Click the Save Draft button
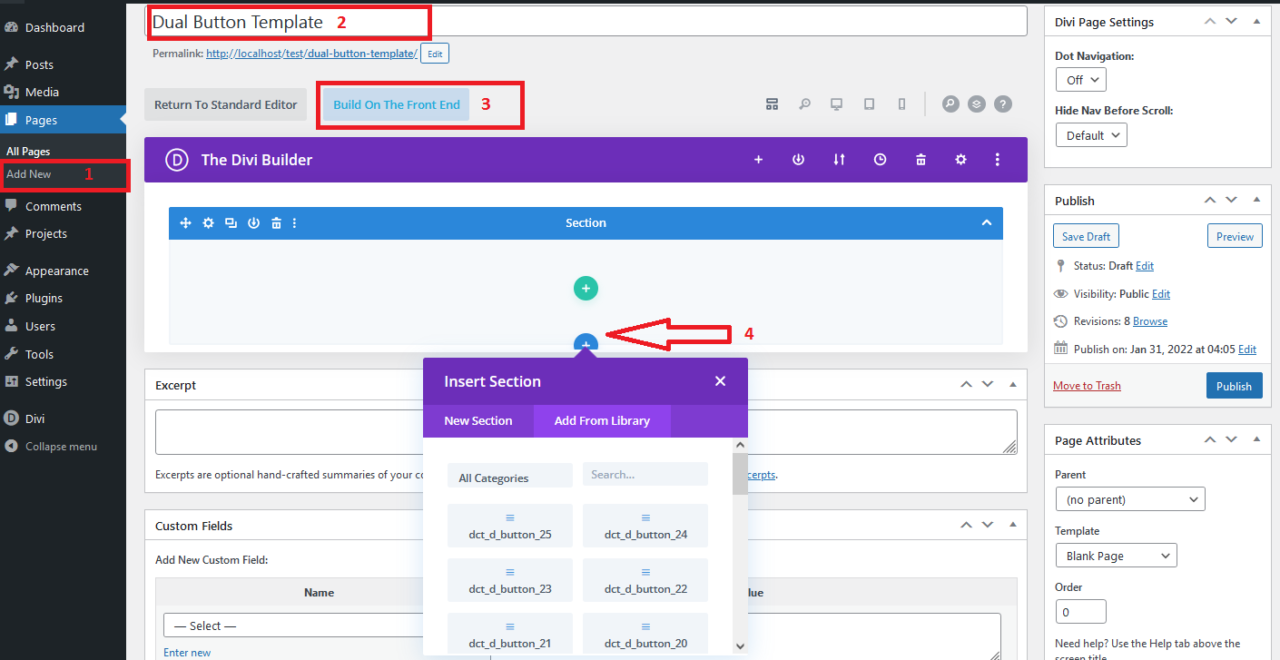Viewport: 1280px width, 660px height. tap(1086, 236)
